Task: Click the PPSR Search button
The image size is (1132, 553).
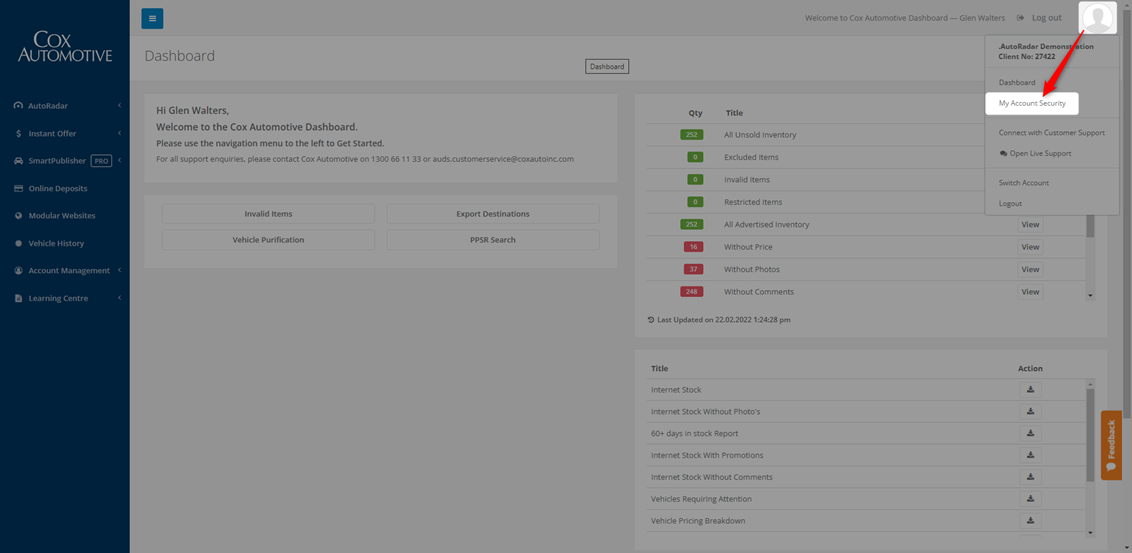Action: point(493,240)
